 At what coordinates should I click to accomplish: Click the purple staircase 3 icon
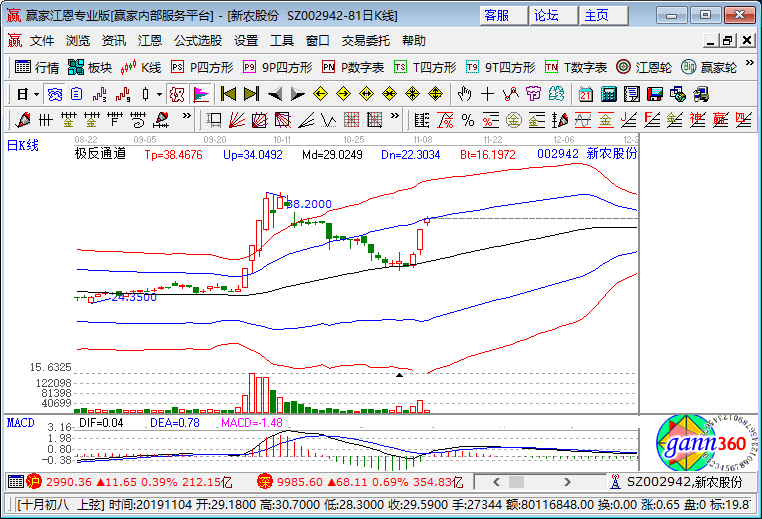coord(99,94)
